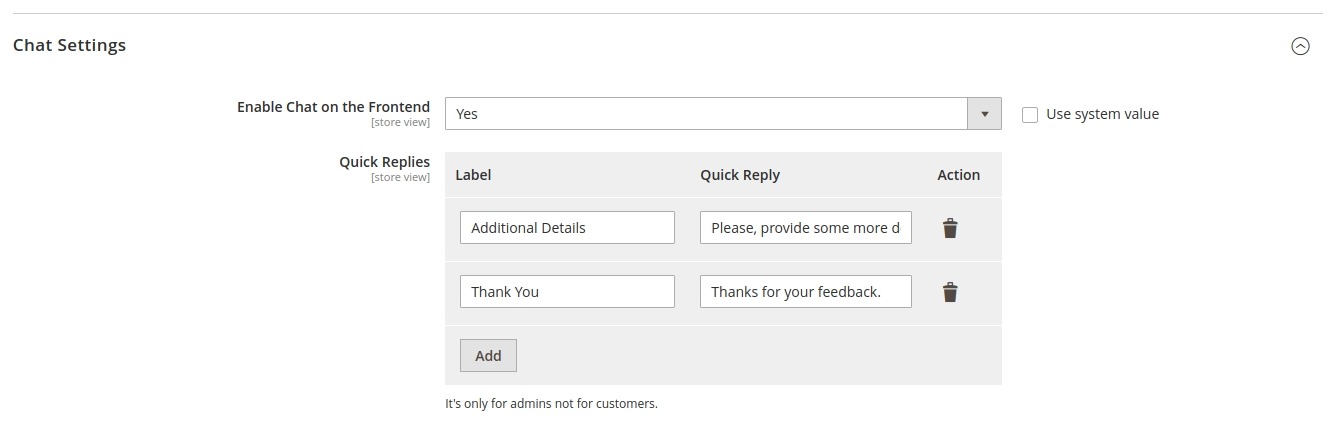
Task: Click the dropdown arrow beside Yes
Action: [x=984, y=114]
